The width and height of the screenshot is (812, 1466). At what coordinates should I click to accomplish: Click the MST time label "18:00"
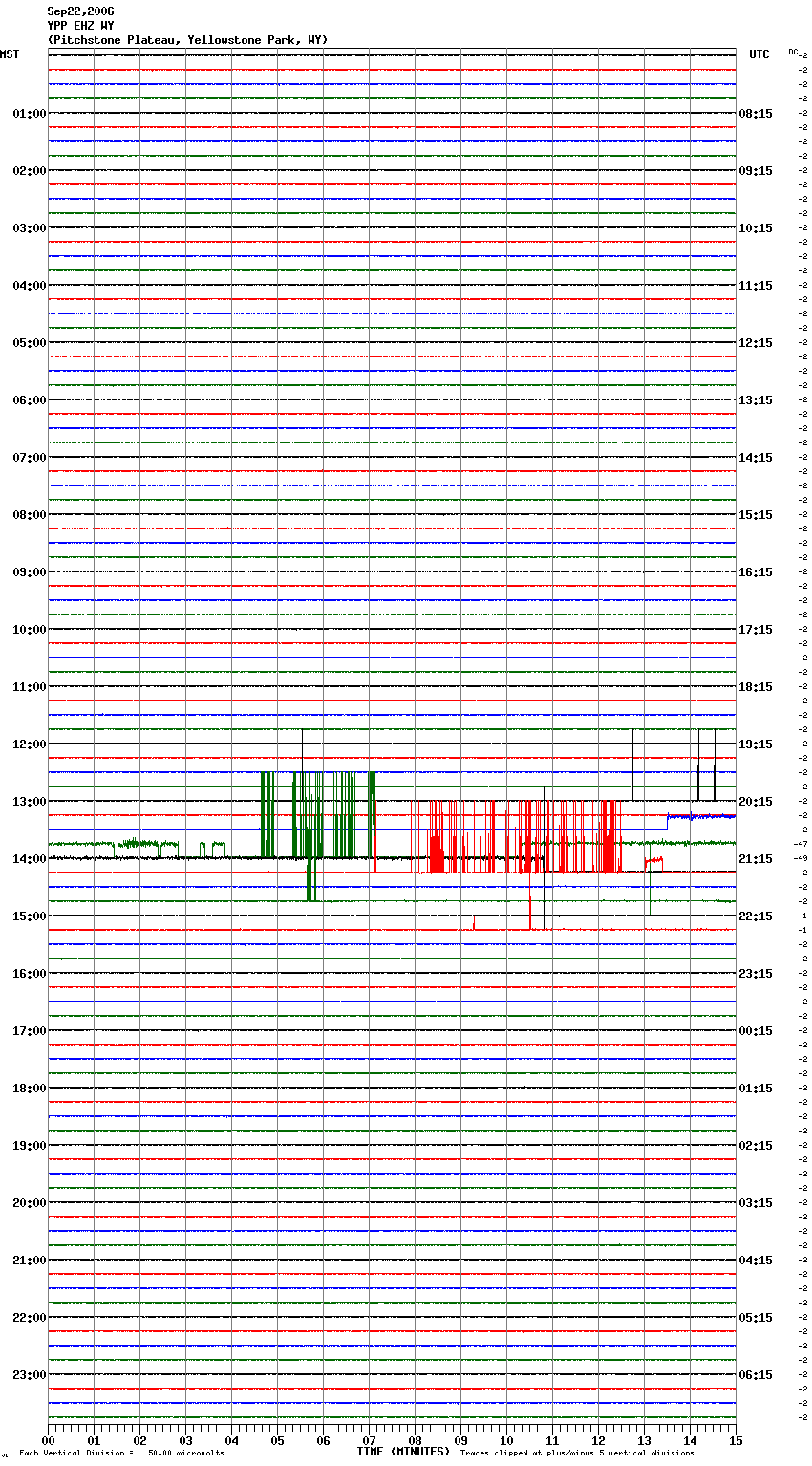30,1089
